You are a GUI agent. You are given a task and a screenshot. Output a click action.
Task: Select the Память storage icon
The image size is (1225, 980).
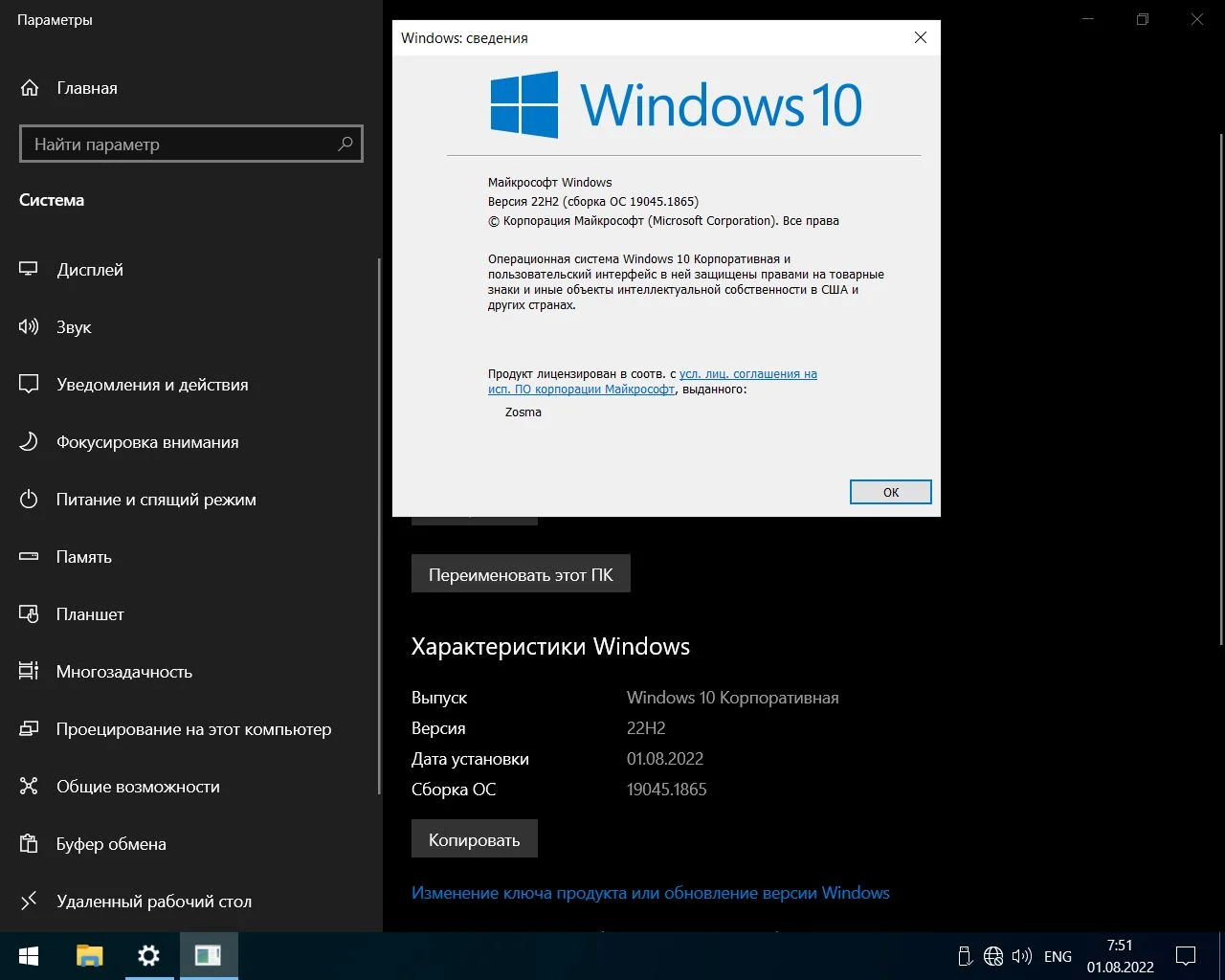click(x=29, y=557)
